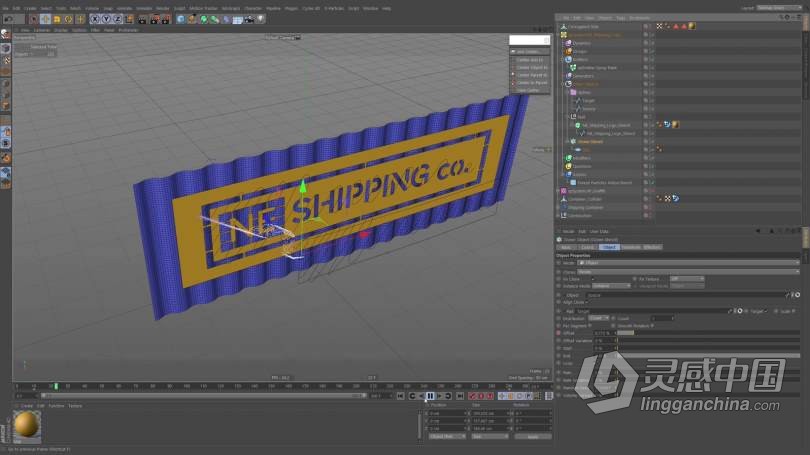Toggle the Per Segment checkbox

tap(590, 326)
